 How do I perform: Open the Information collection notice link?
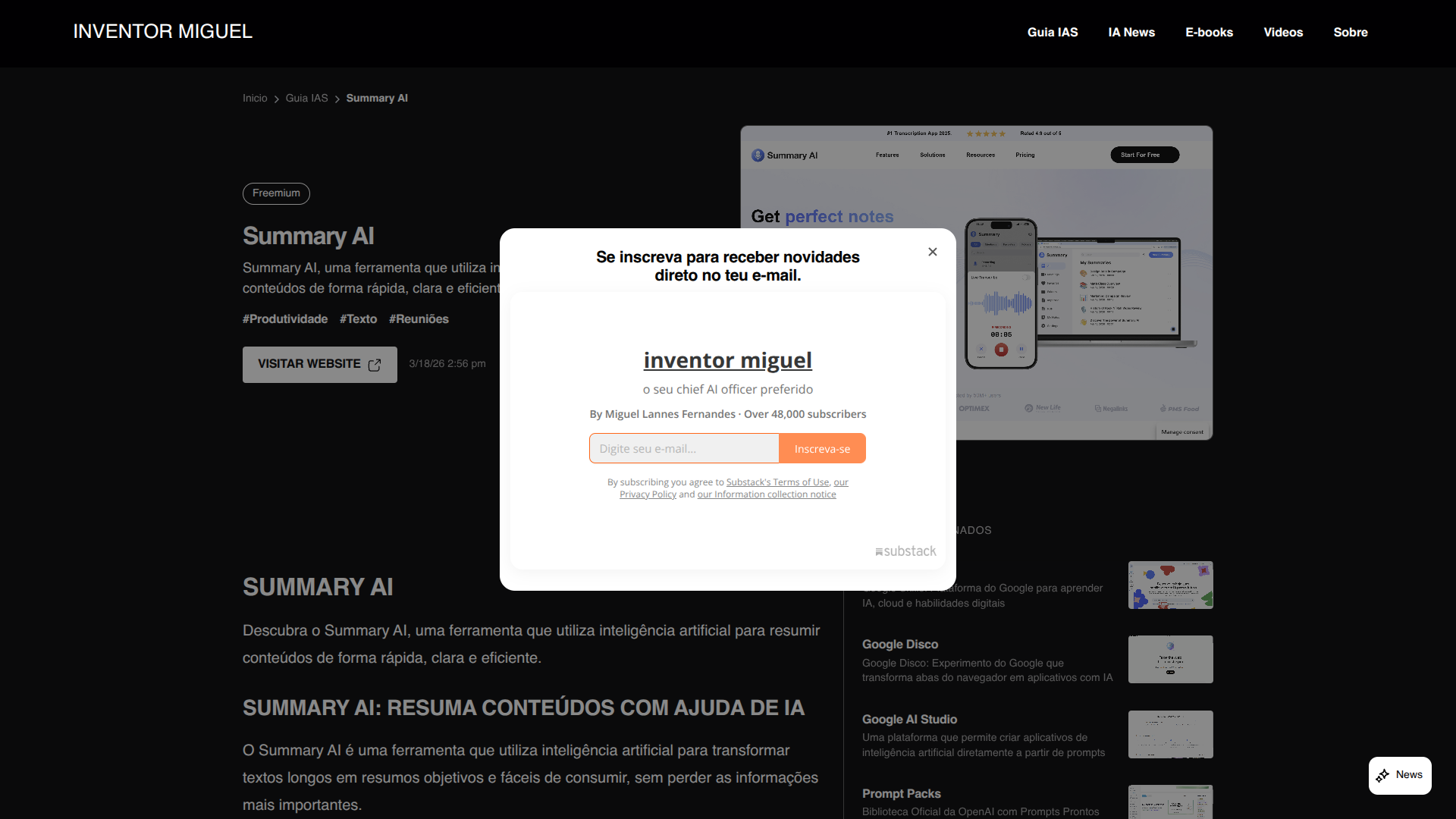pyautogui.click(x=766, y=494)
